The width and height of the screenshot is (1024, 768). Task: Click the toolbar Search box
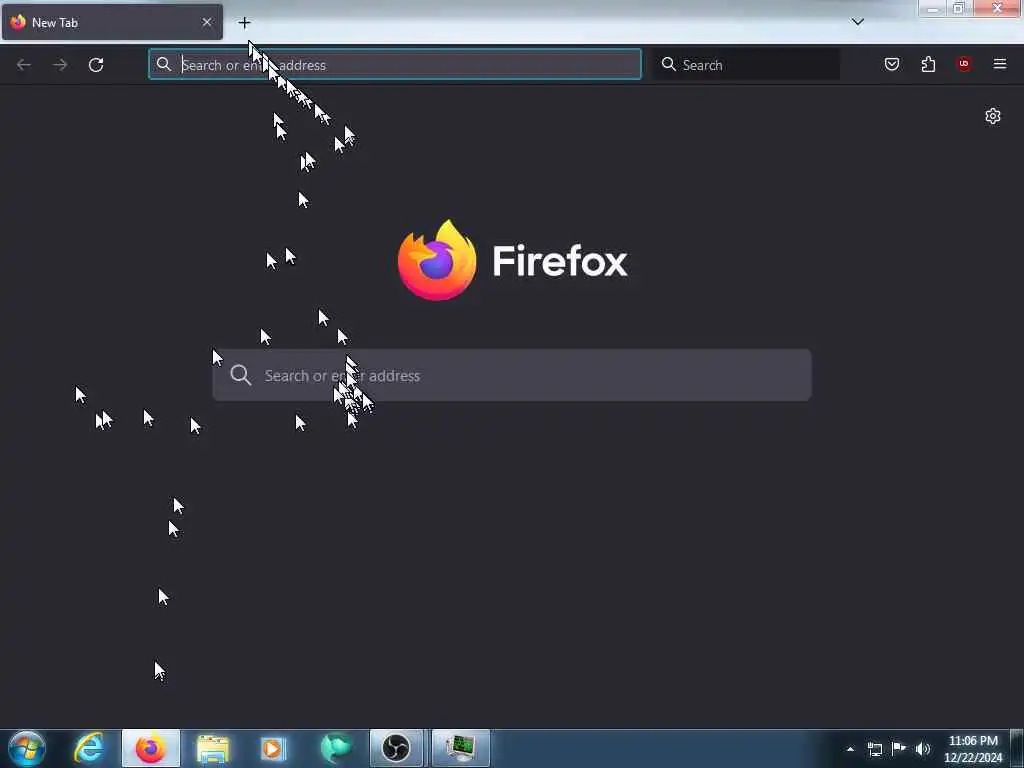click(x=746, y=65)
